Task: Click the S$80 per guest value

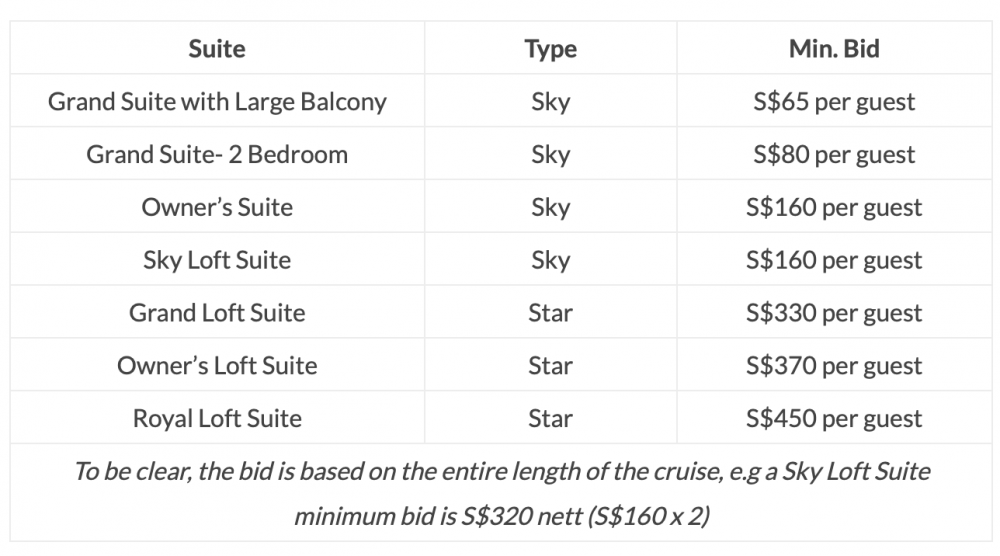Action: point(834,155)
